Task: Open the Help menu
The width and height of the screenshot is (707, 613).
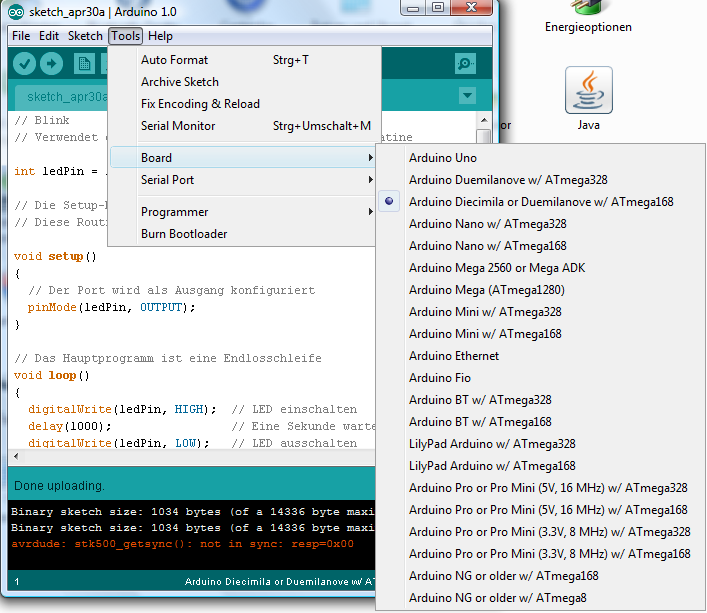Action: (160, 36)
